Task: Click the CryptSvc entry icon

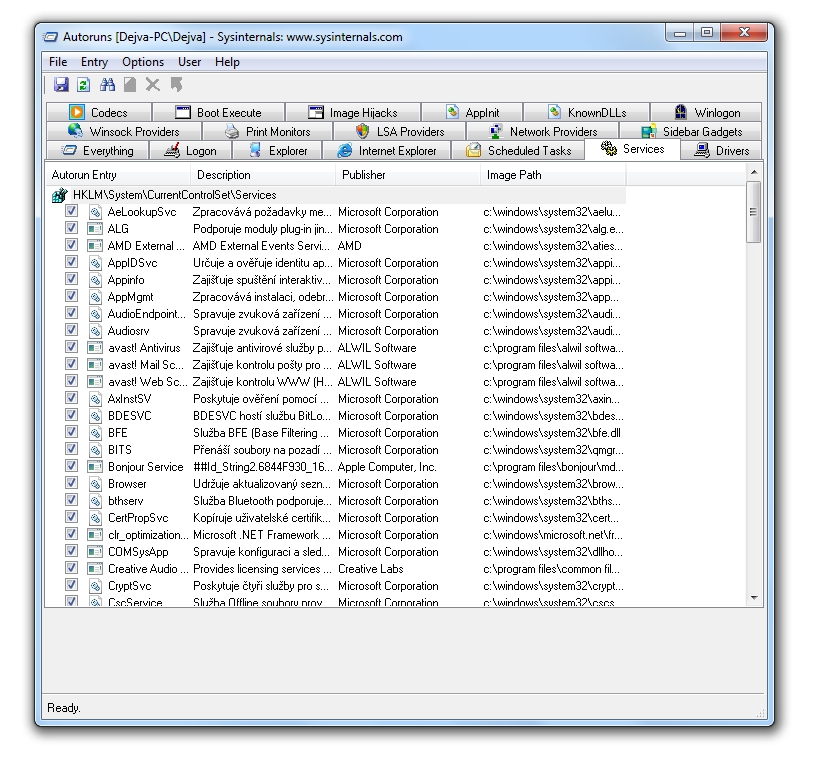Action: pyautogui.click(x=95, y=586)
